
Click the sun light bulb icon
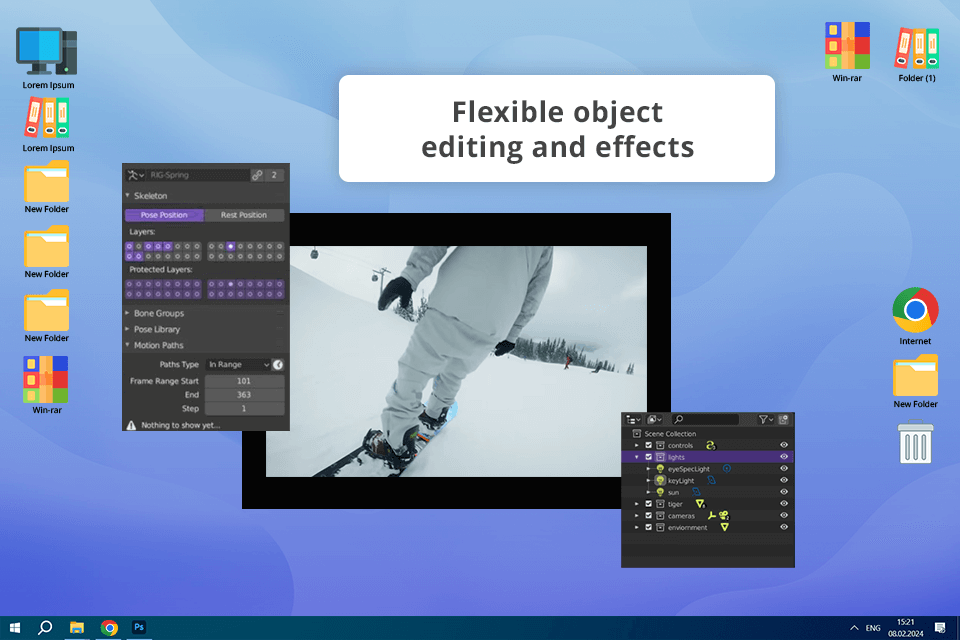[660, 492]
